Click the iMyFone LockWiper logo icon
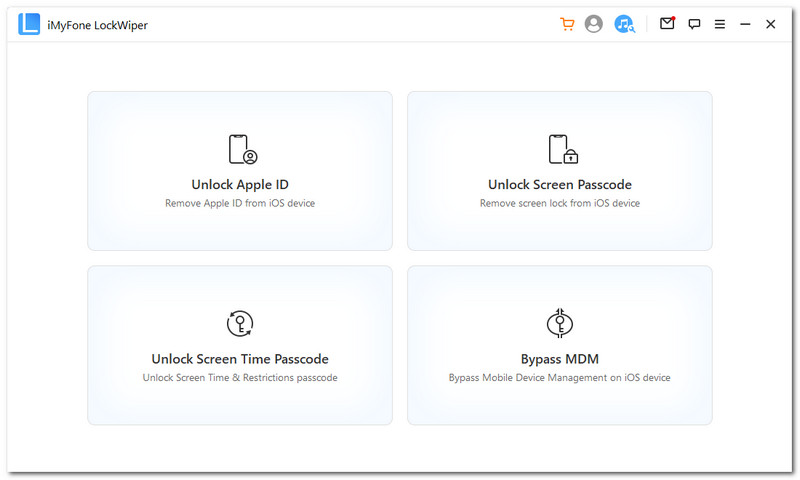800x480 pixels. [29, 24]
